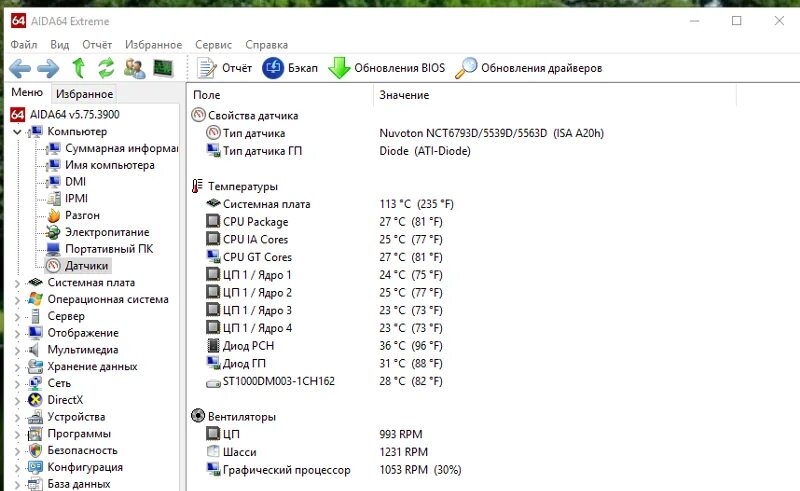Click the green up-level arrow icon

pyautogui.click(x=78, y=68)
